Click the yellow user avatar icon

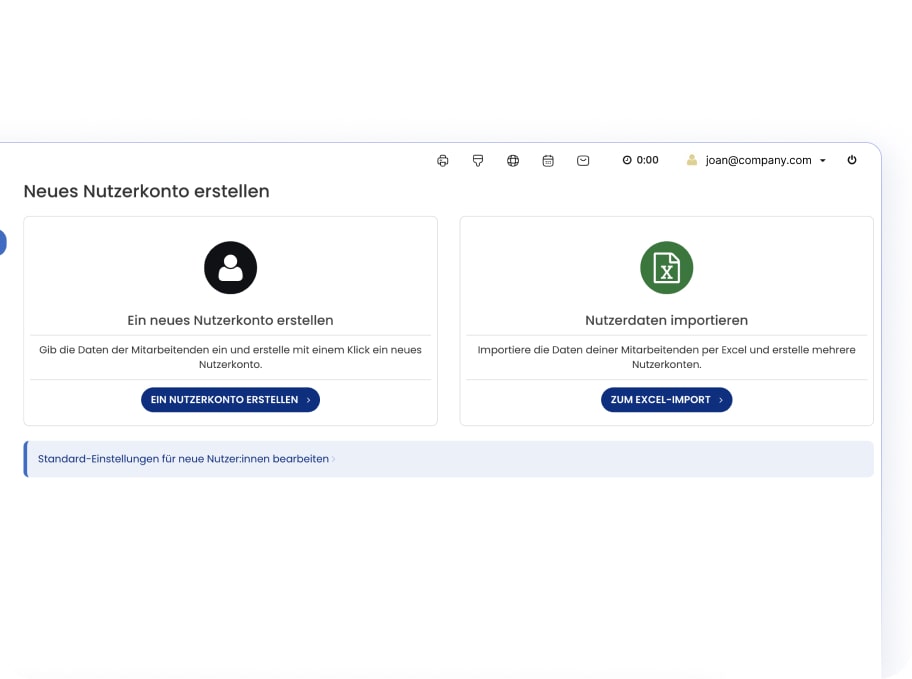pyautogui.click(x=692, y=160)
